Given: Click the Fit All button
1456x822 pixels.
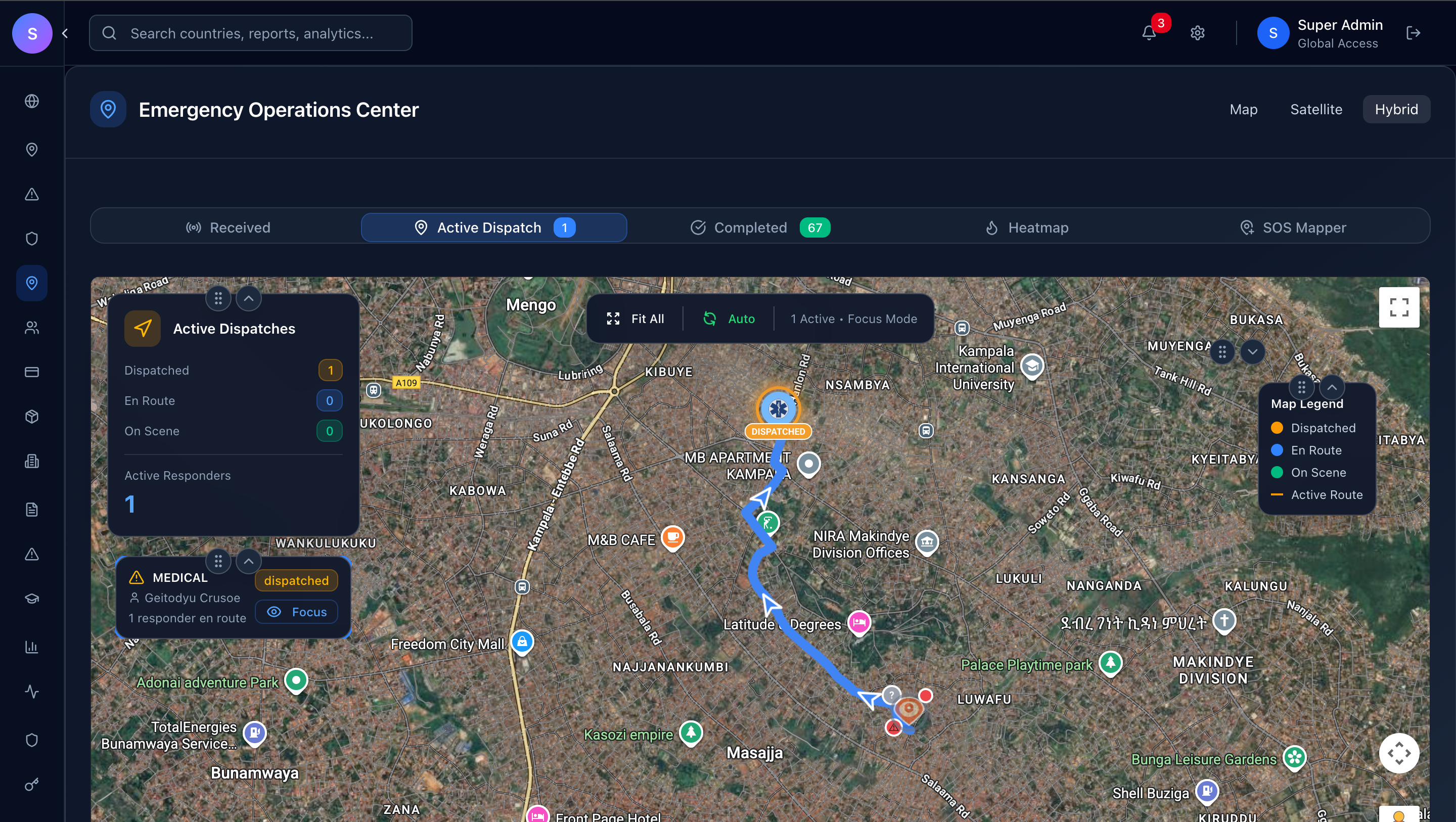Looking at the screenshot, I should click(x=635, y=319).
